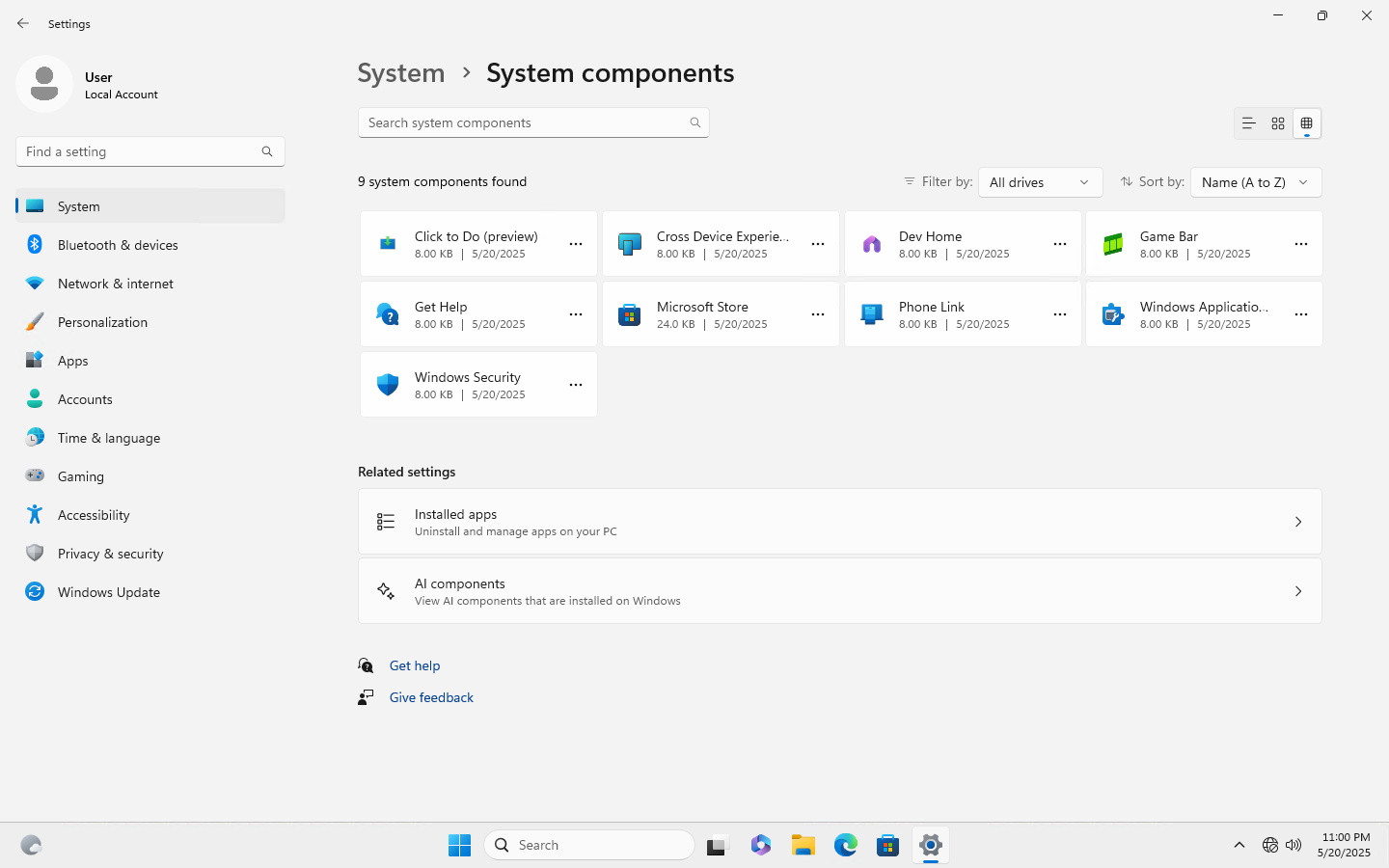Open more options for Cross Device Experience
The width and height of the screenshot is (1389, 868).
coord(818,244)
